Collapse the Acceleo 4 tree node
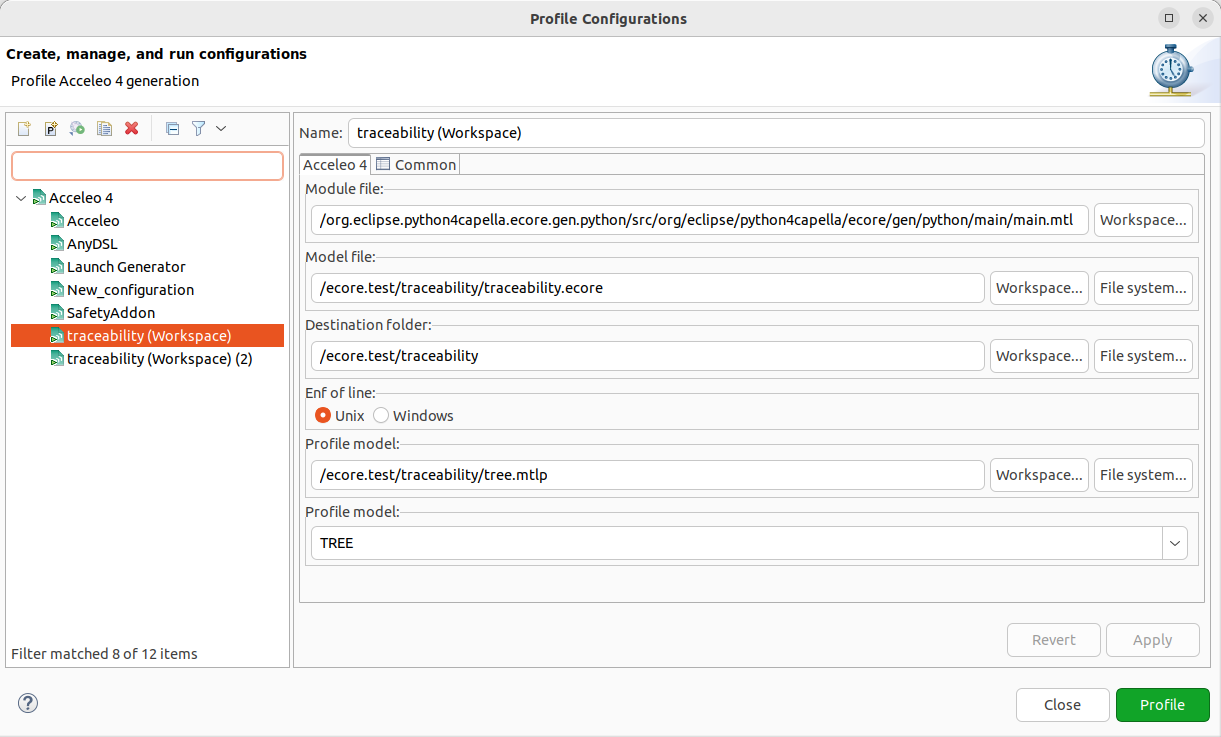The height and width of the screenshot is (737, 1221). coord(21,197)
